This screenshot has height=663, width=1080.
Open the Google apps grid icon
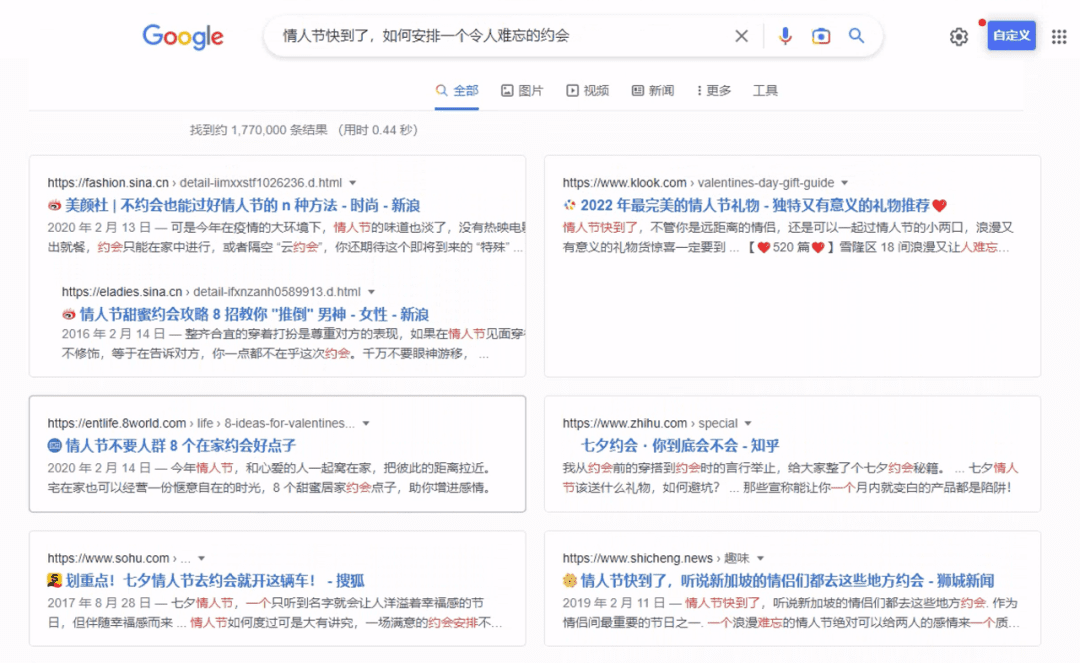[x=1058, y=35]
